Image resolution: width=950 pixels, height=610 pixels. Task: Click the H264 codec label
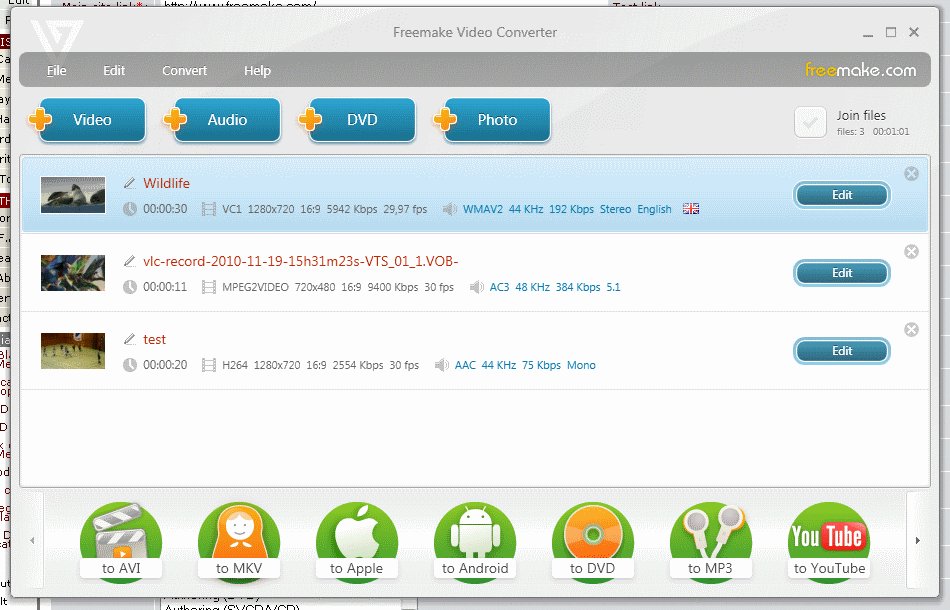[234, 365]
